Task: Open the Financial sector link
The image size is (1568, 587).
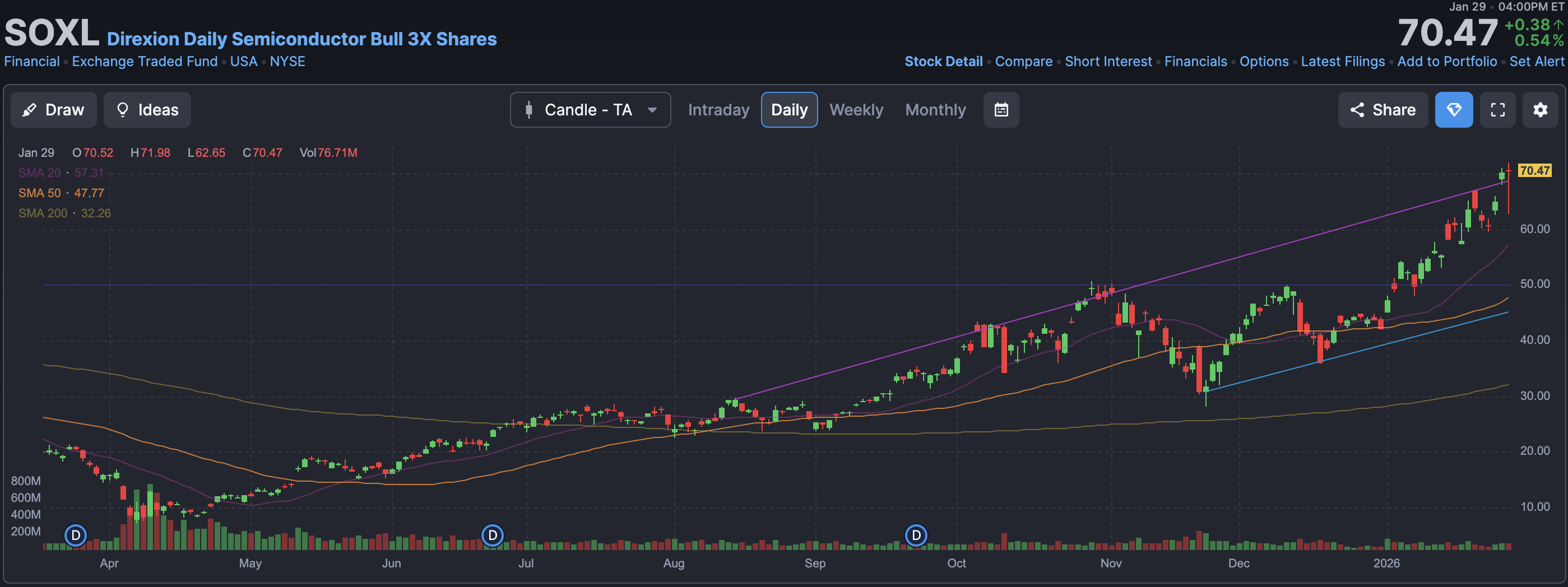Action: click(x=31, y=62)
